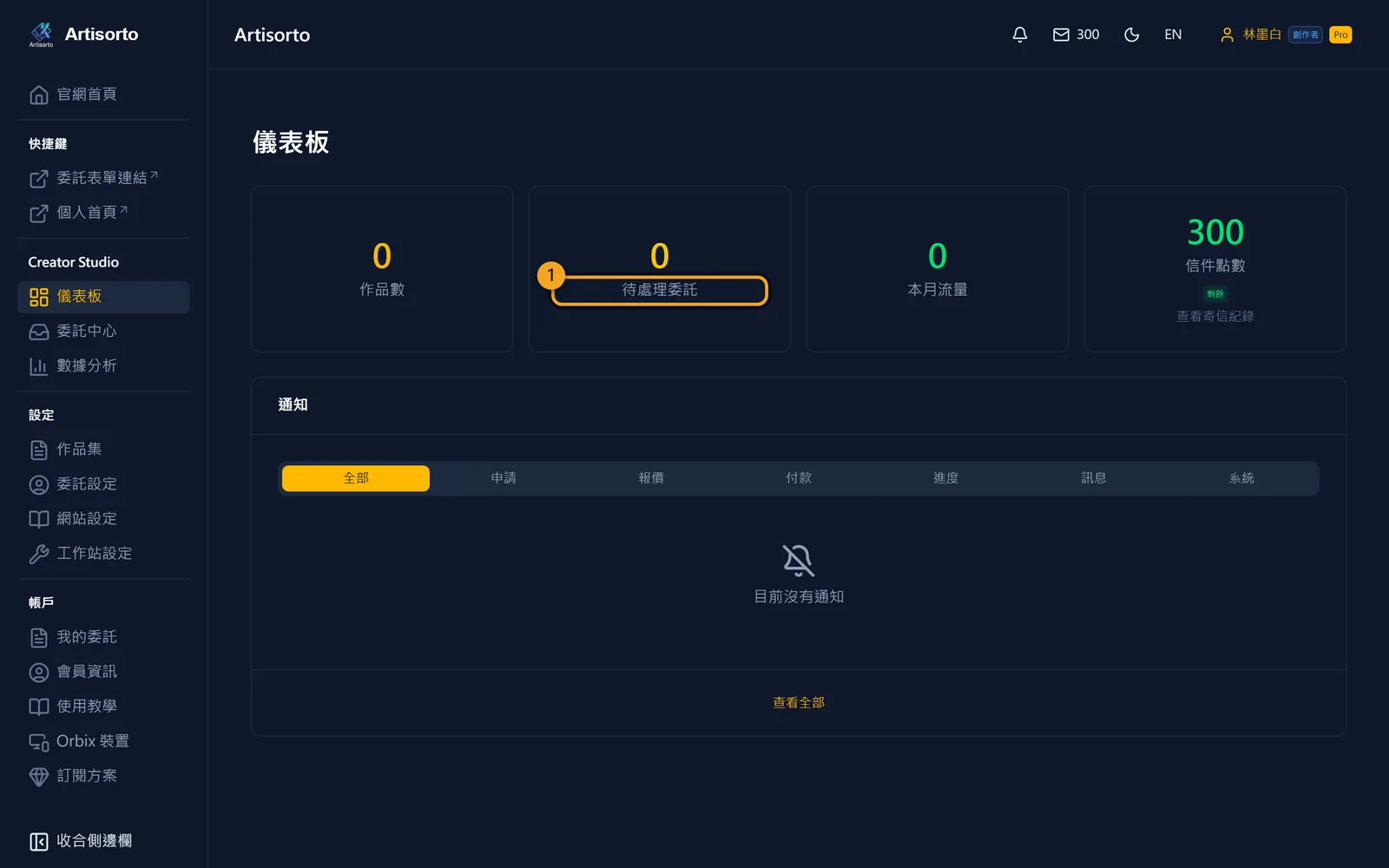Click the 待處理委託 label
1389x868 pixels.
point(660,290)
